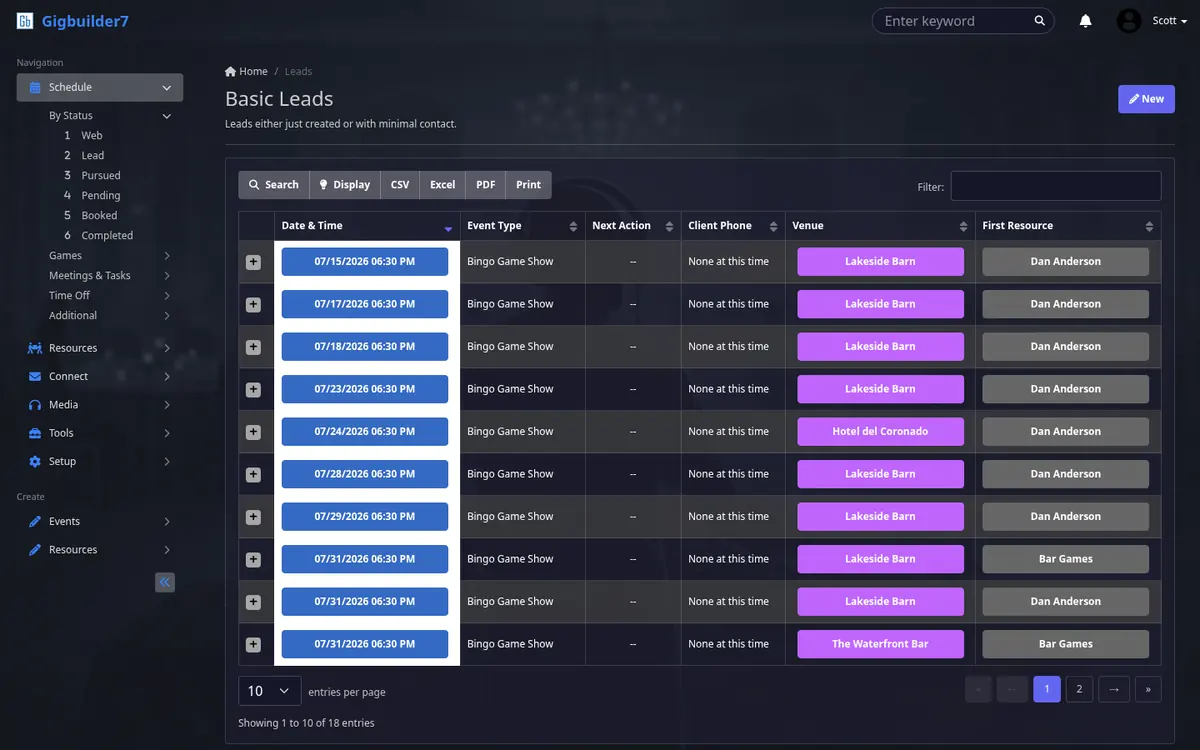Select Web status in navigation

tap(92, 136)
